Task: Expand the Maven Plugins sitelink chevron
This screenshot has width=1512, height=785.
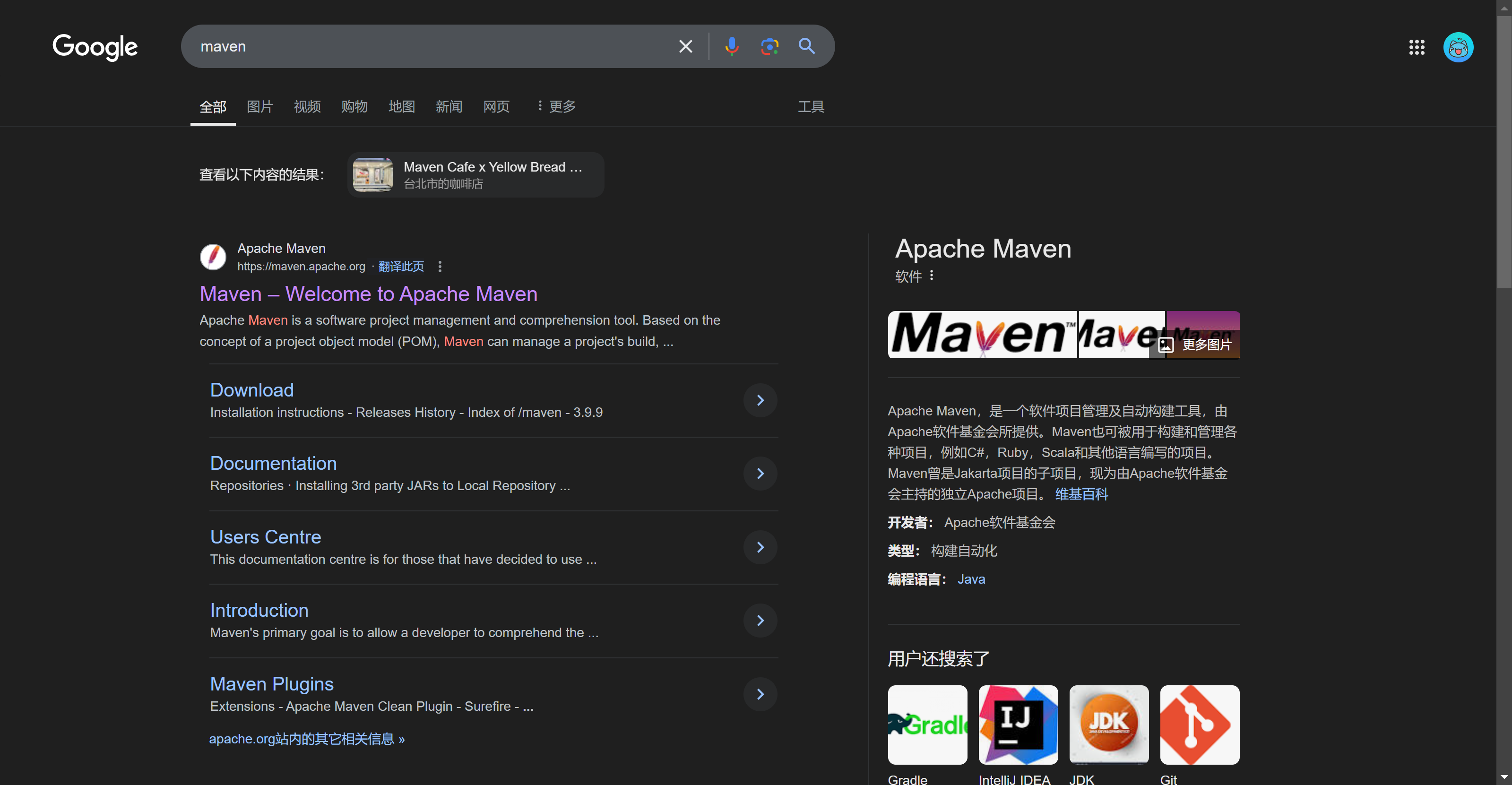Action: [x=760, y=694]
